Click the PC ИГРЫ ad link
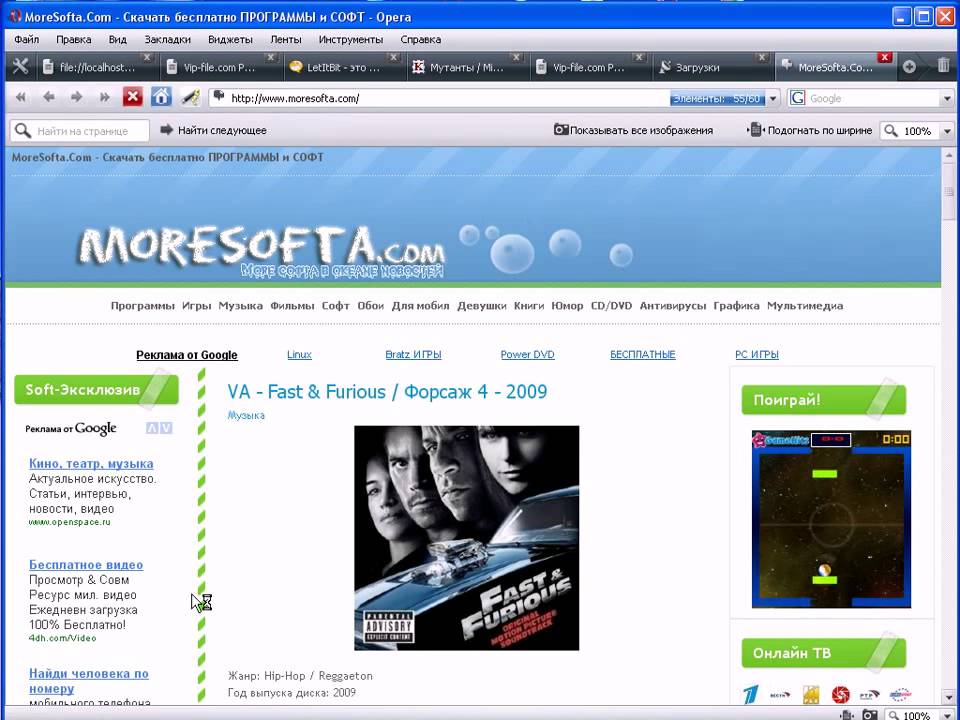The width and height of the screenshot is (960, 720). click(x=757, y=354)
